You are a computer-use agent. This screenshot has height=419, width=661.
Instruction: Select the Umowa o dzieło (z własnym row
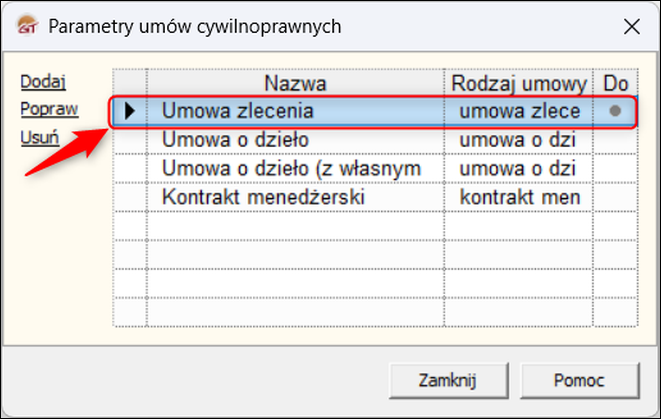point(295,169)
